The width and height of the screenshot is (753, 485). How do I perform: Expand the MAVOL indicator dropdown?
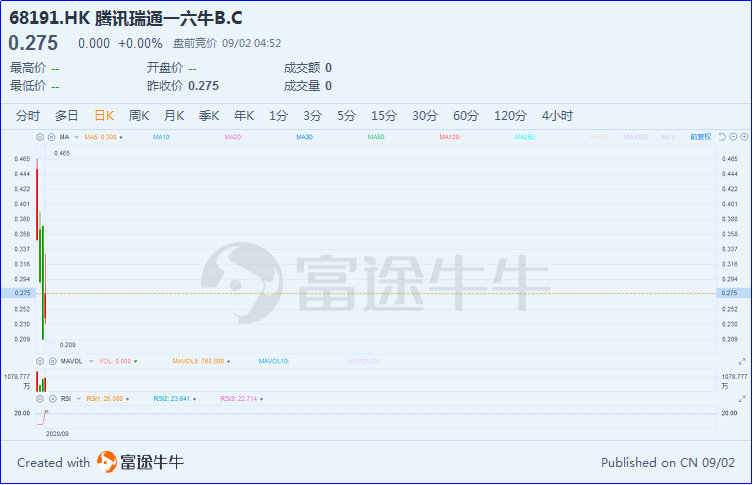click(91, 361)
